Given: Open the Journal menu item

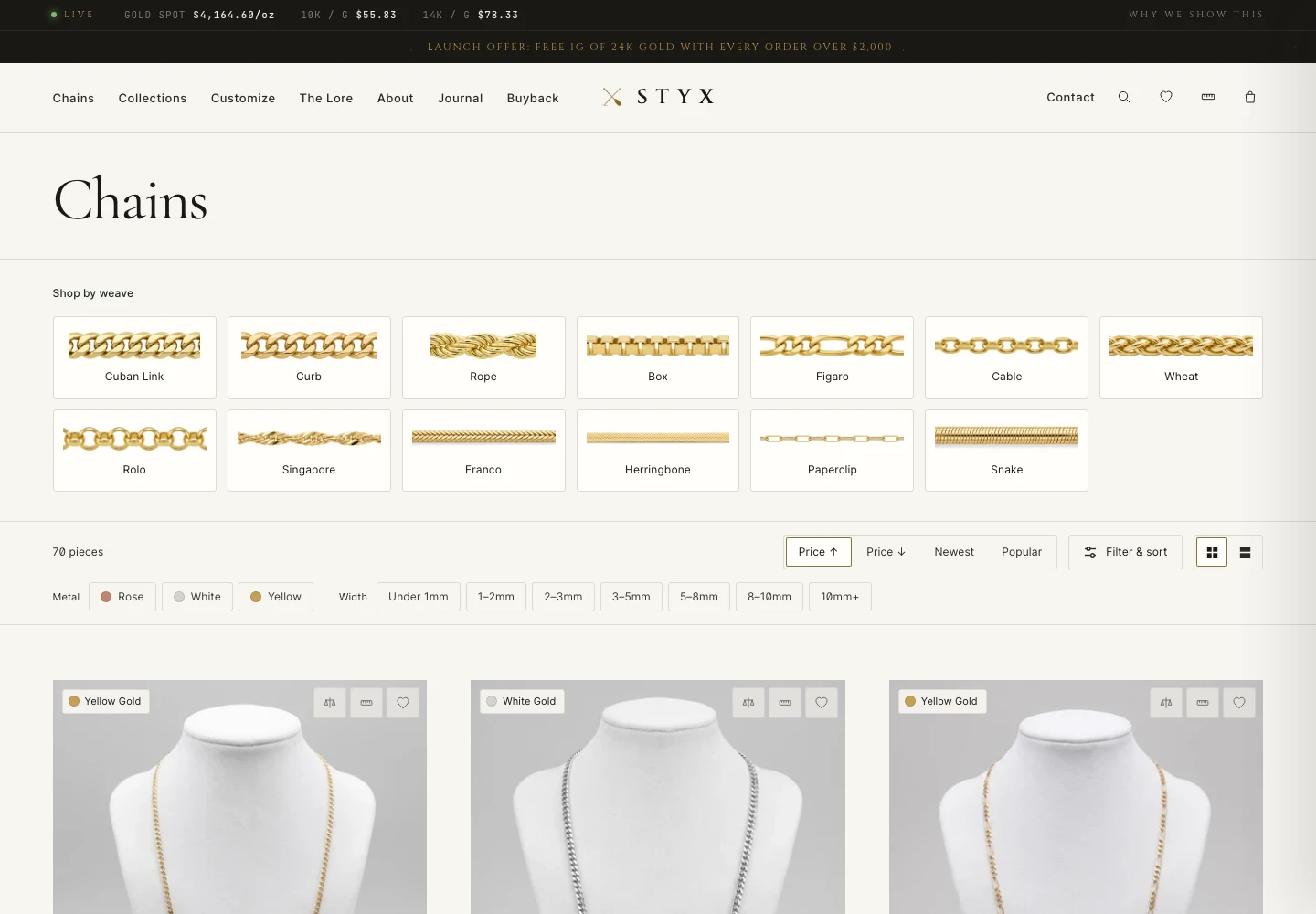Looking at the screenshot, I should tap(461, 98).
